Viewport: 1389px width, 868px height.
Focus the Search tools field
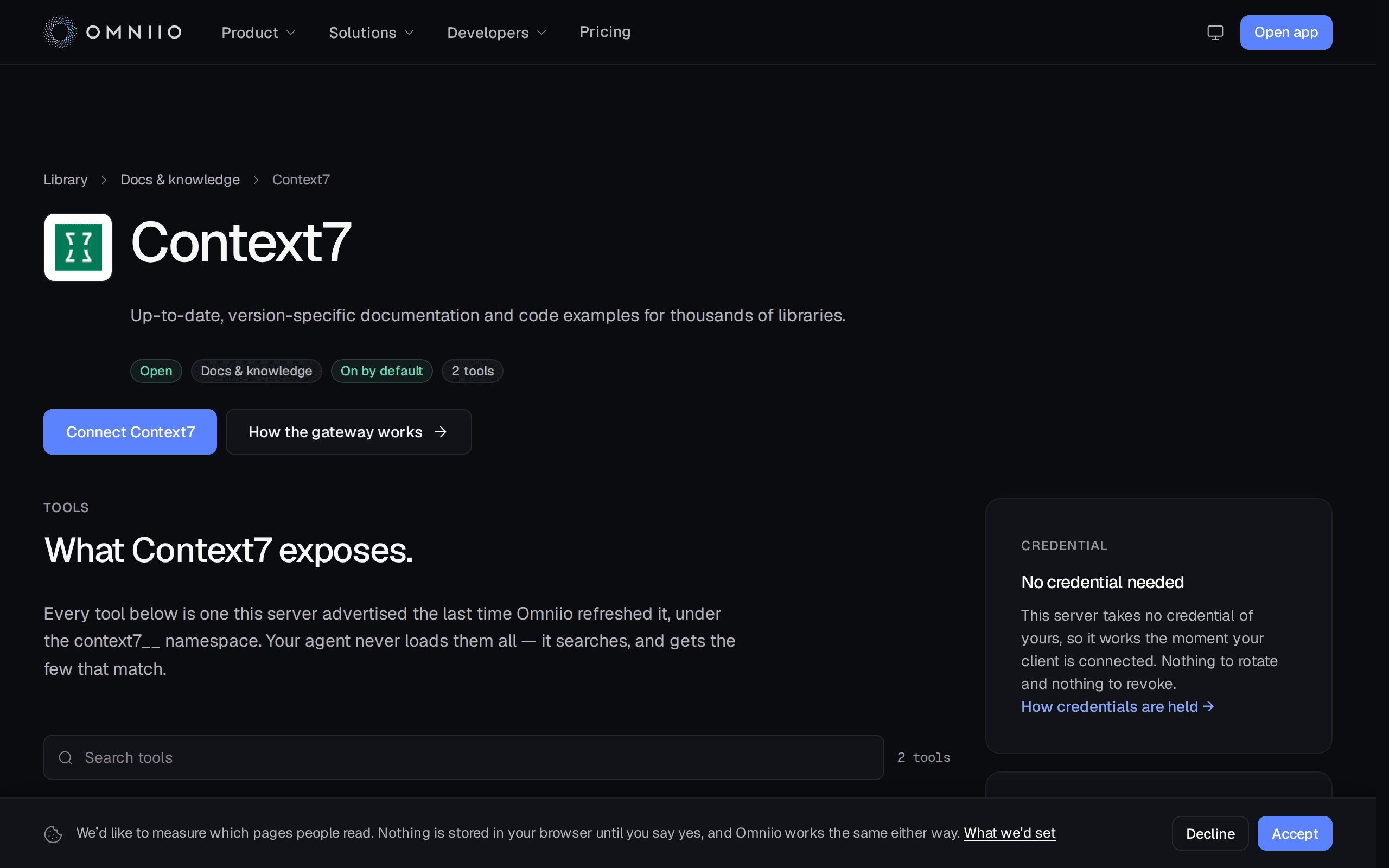[x=464, y=758]
